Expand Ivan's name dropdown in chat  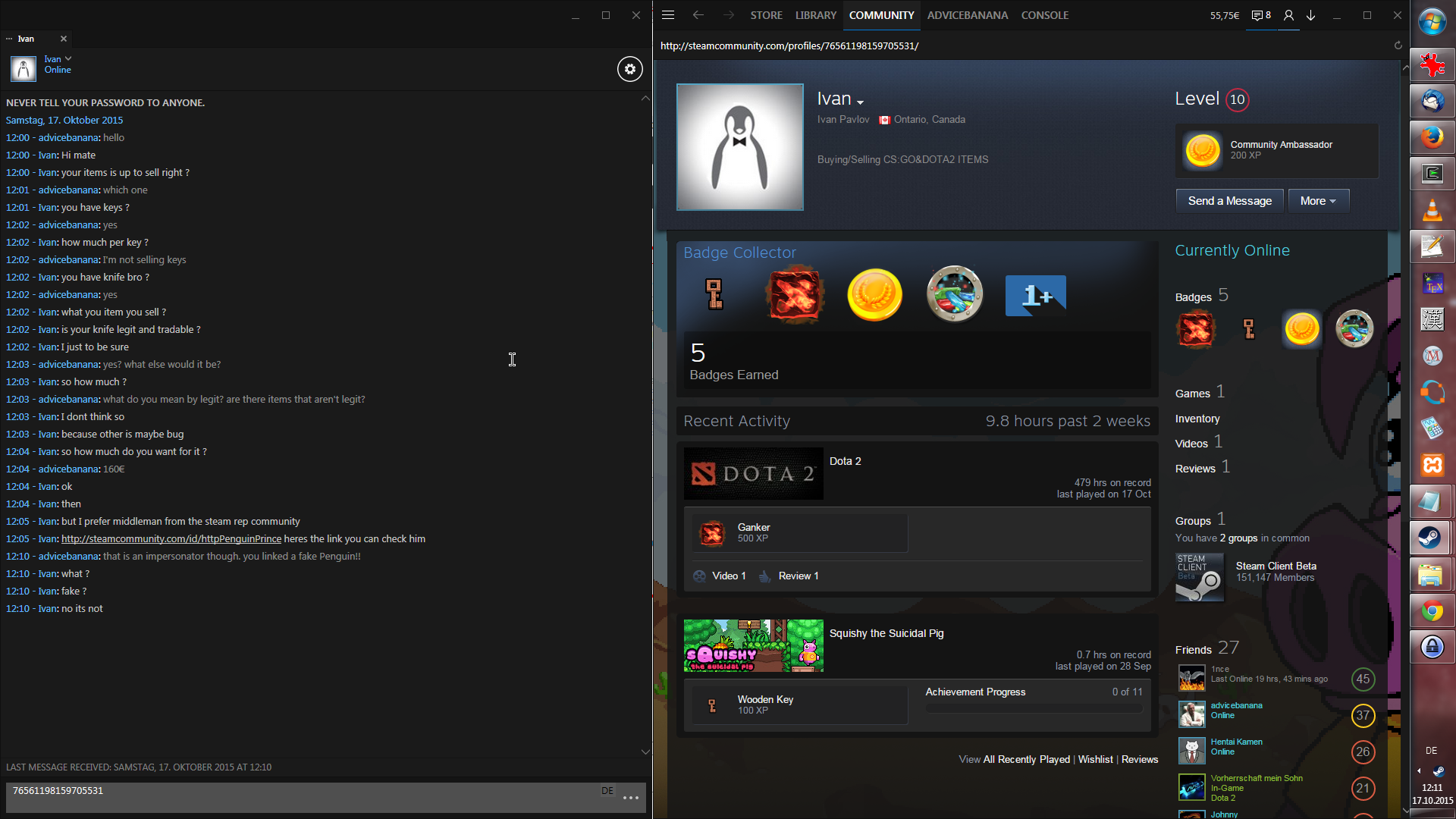68,58
